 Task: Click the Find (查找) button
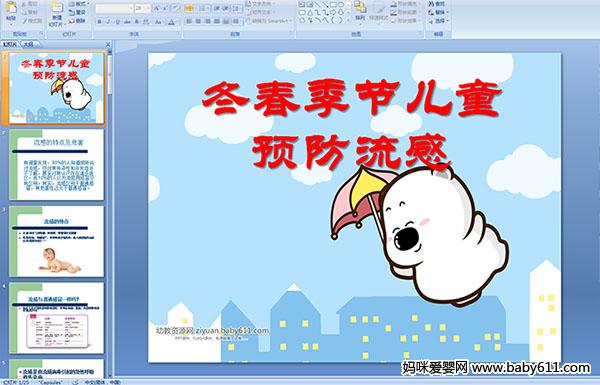click(x=437, y=4)
